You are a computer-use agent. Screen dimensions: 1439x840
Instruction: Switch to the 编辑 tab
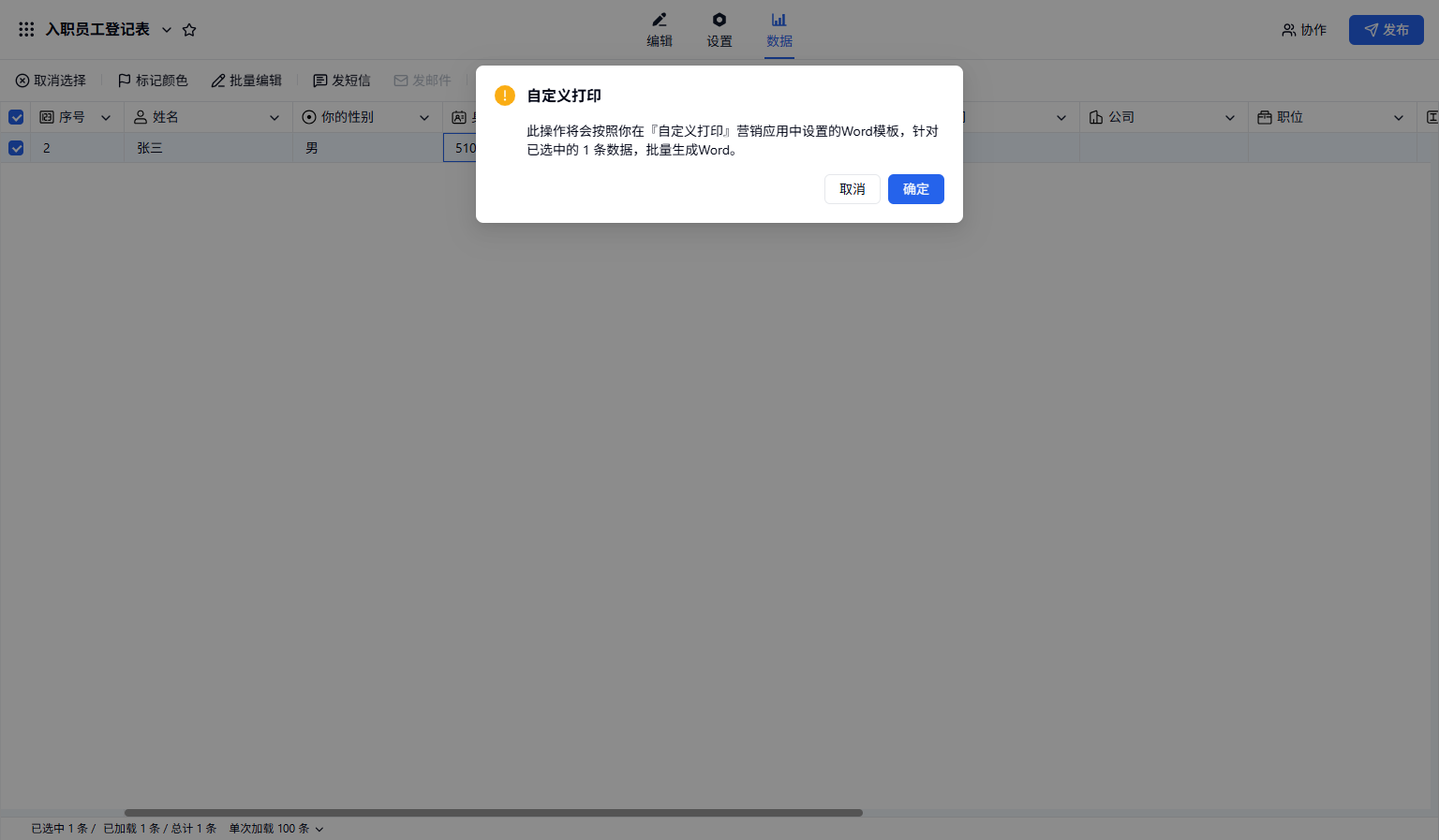tap(660, 30)
